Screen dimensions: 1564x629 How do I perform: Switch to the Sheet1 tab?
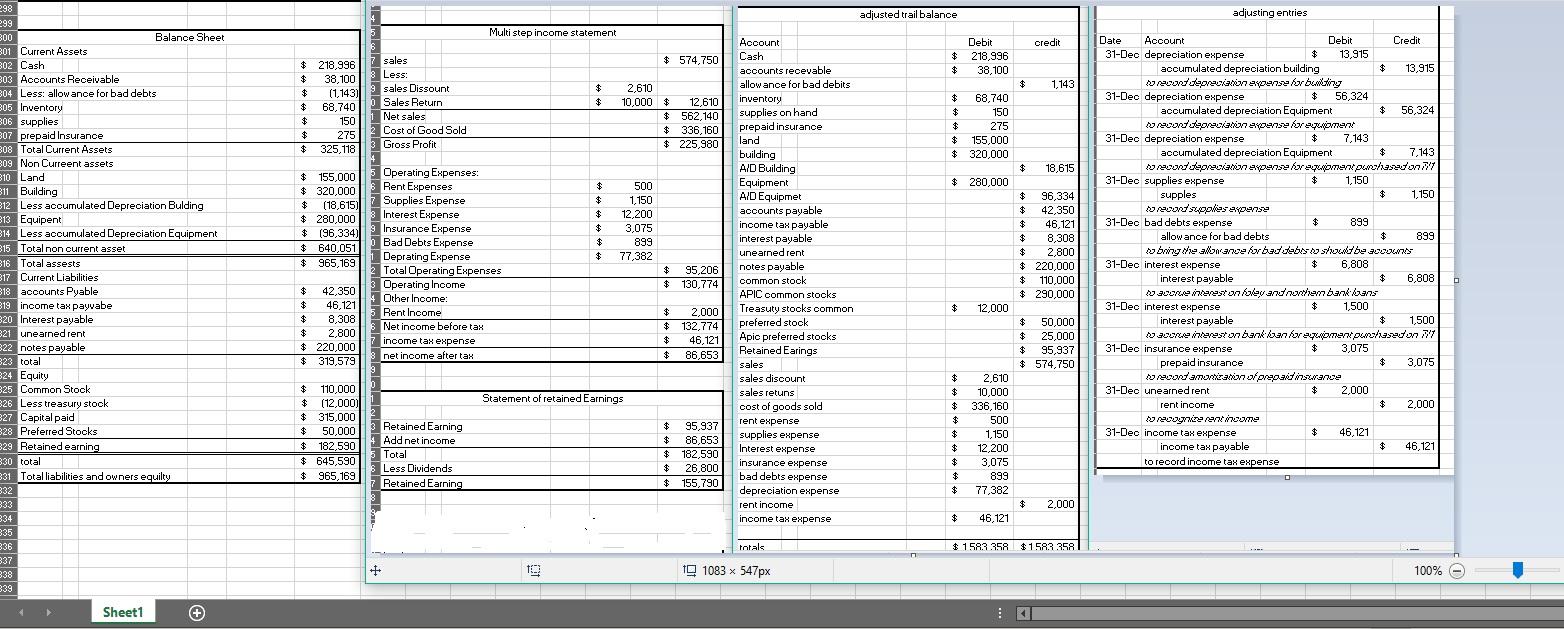122,612
